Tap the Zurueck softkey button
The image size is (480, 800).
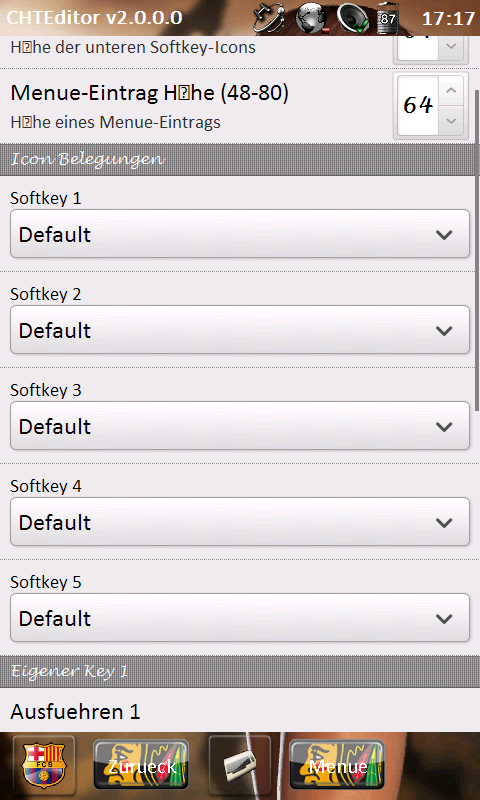[141, 765]
